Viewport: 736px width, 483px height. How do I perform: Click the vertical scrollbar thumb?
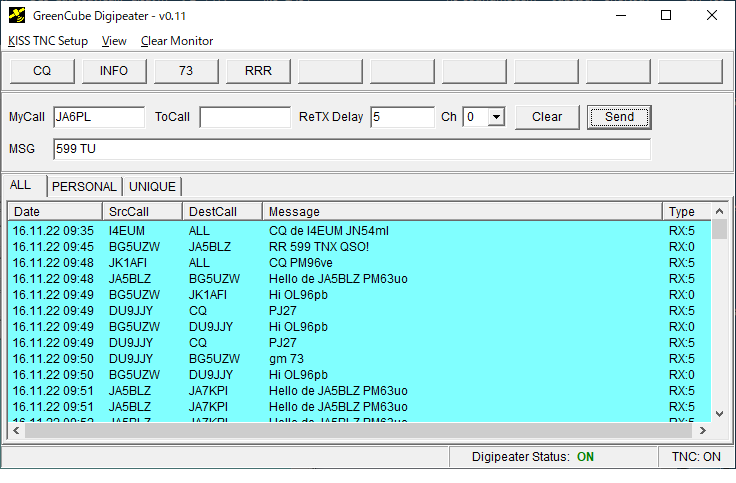pyautogui.click(x=719, y=230)
